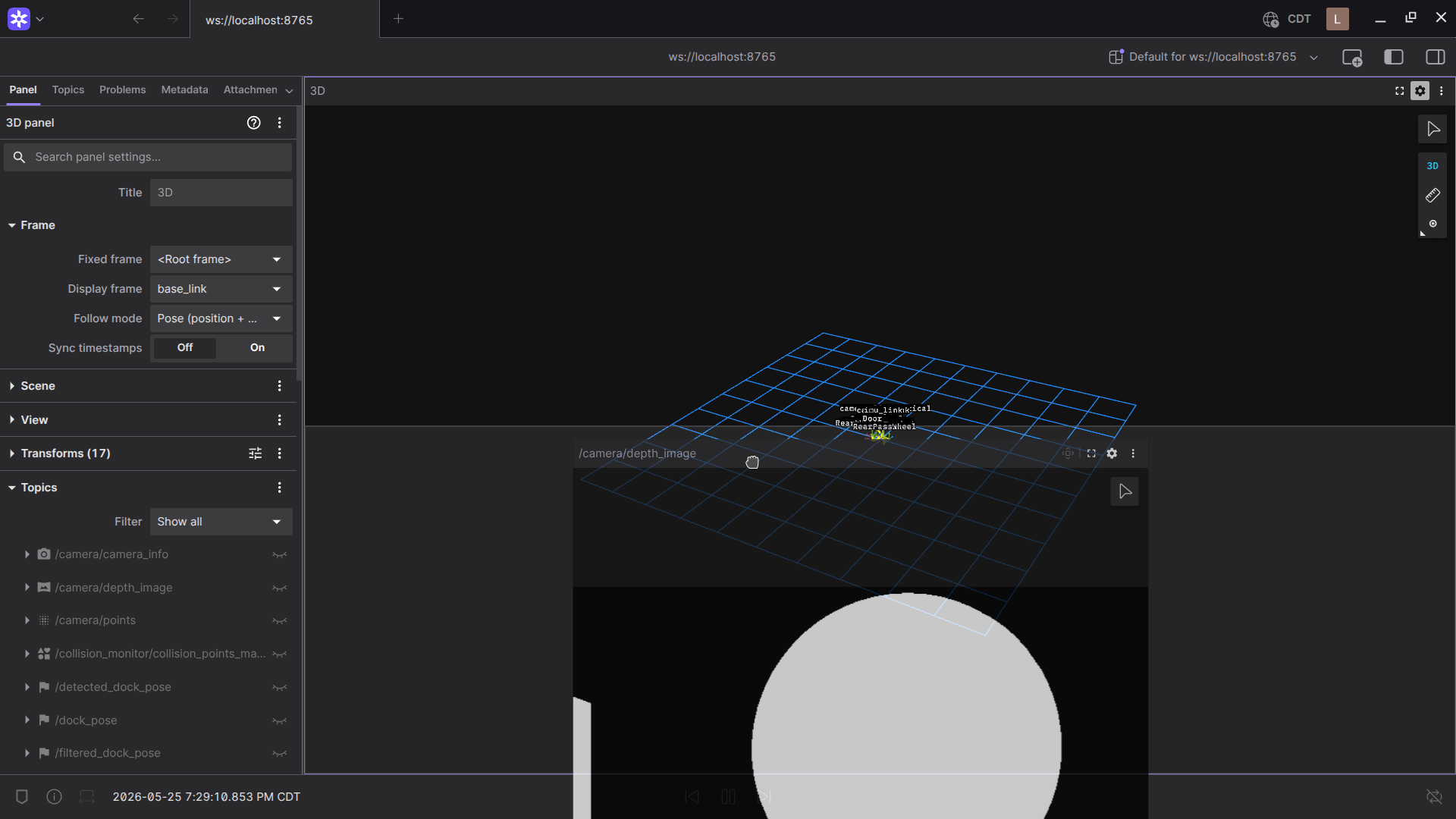The width and height of the screenshot is (1456, 819).
Task: Open the Topics Filter Show all dropdown
Action: coord(221,522)
